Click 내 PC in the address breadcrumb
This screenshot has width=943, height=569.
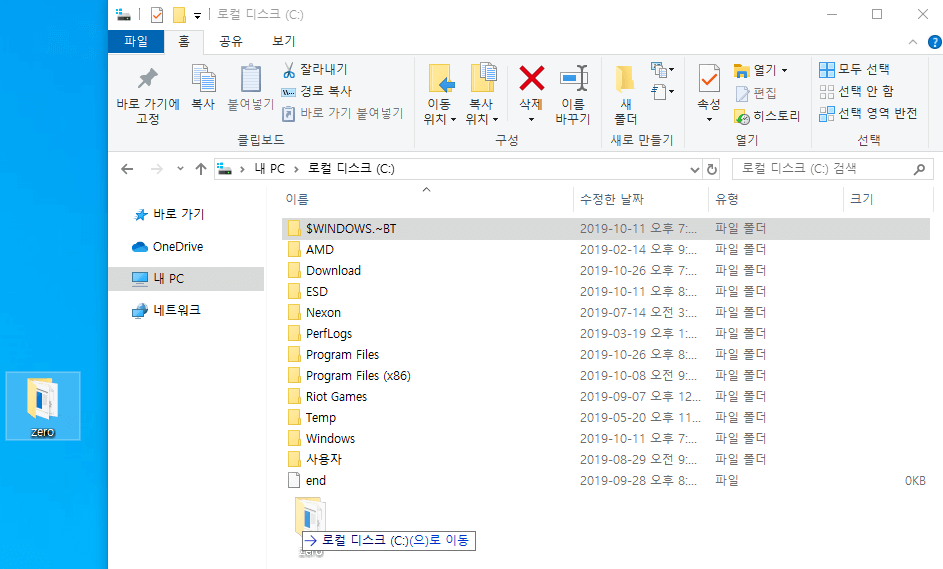[269, 169]
